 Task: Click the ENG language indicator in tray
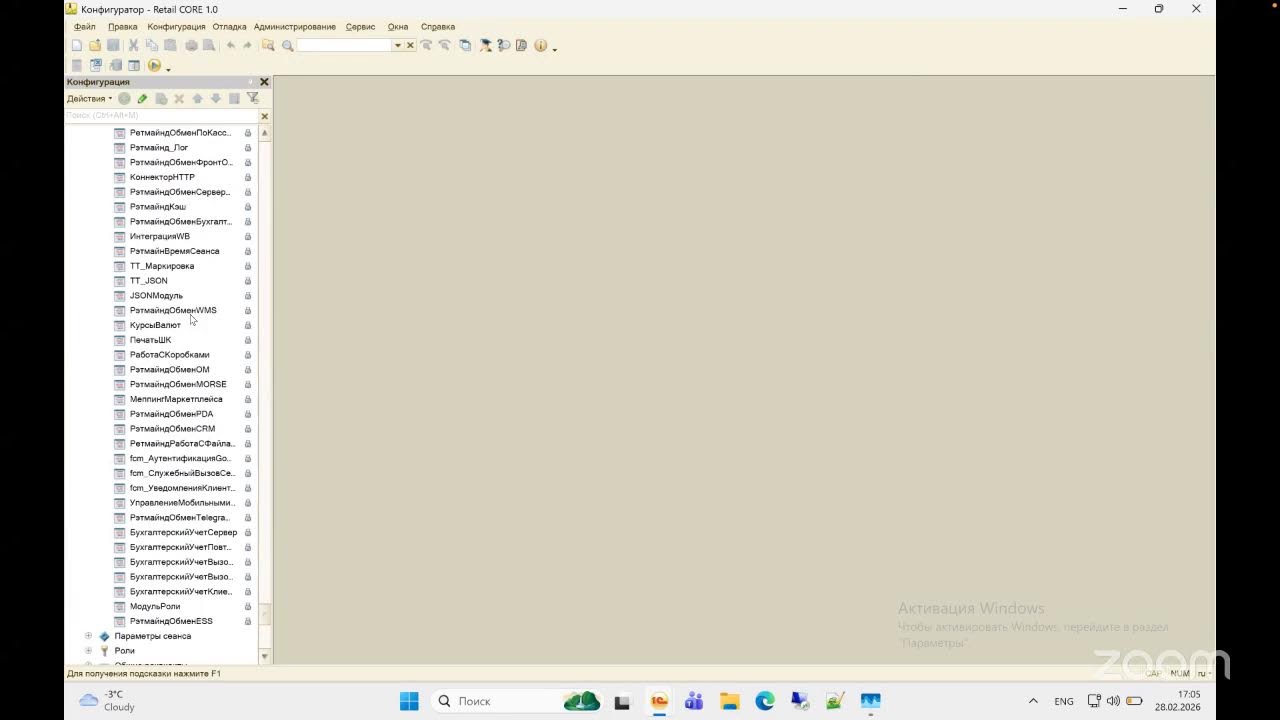[1064, 702]
